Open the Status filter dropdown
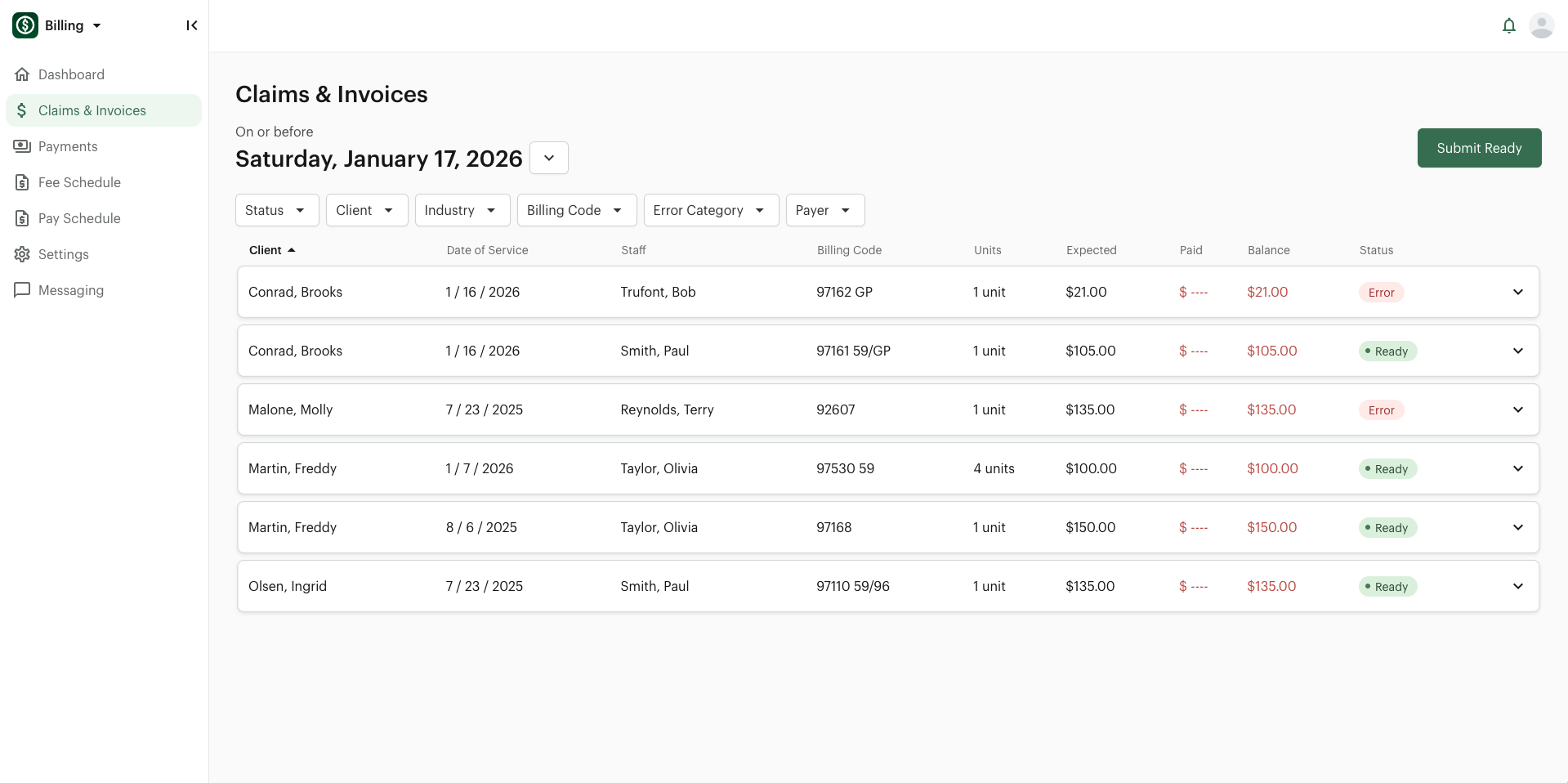 point(276,210)
